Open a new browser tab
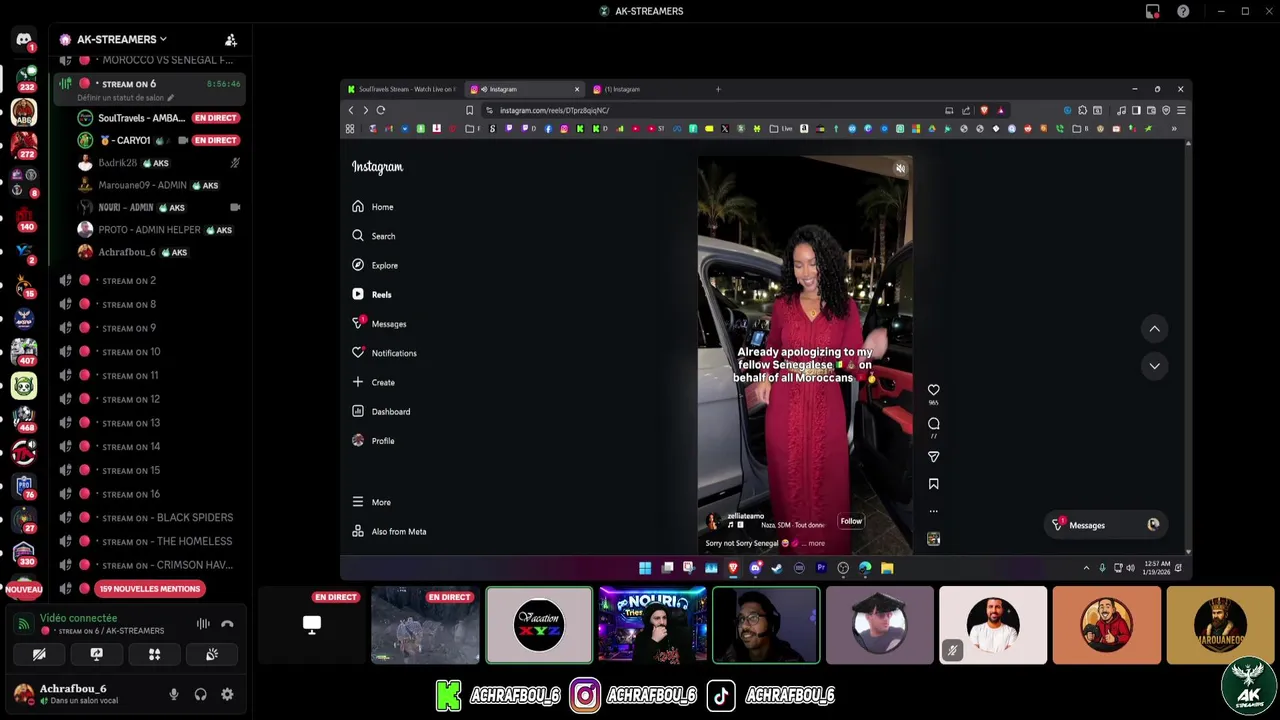The width and height of the screenshot is (1280, 720). pyautogui.click(x=718, y=89)
